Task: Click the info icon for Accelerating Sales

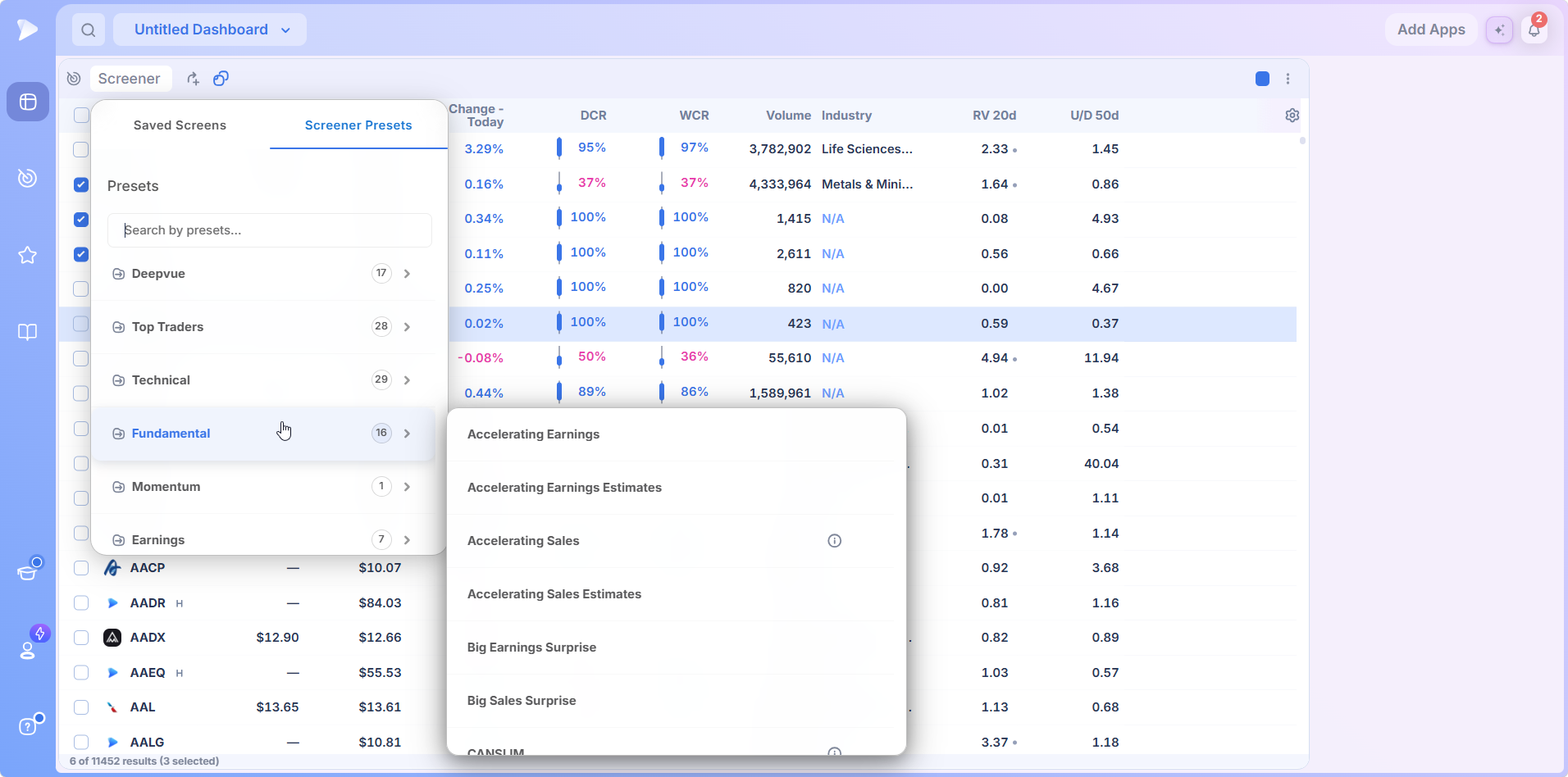Action: [835, 541]
